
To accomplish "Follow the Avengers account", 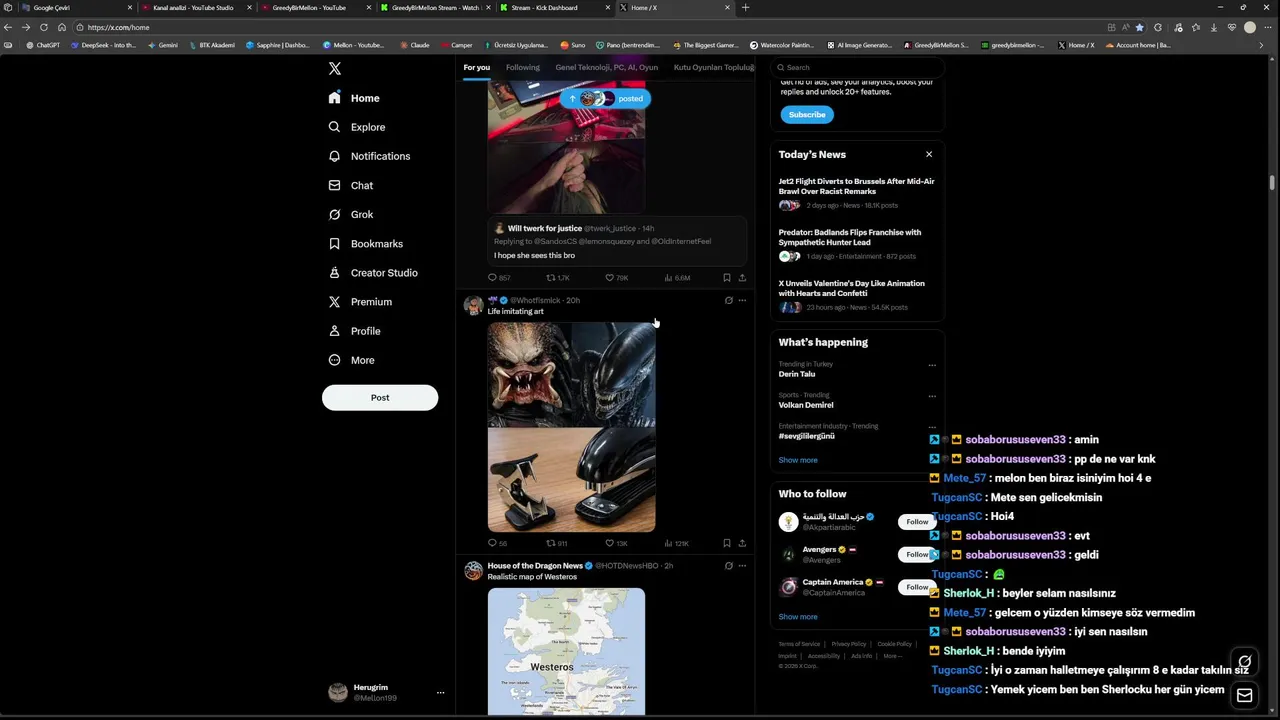I will coord(917,554).
